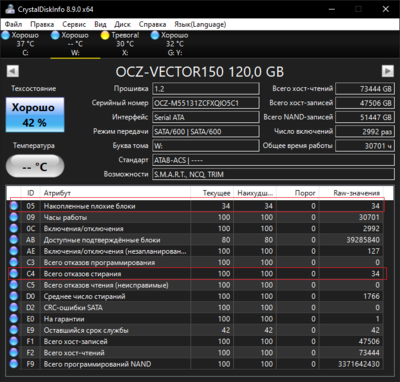Screen dimensions: 400x382
Task: Go to next disk with right arrow
Action: coord(387,71)
